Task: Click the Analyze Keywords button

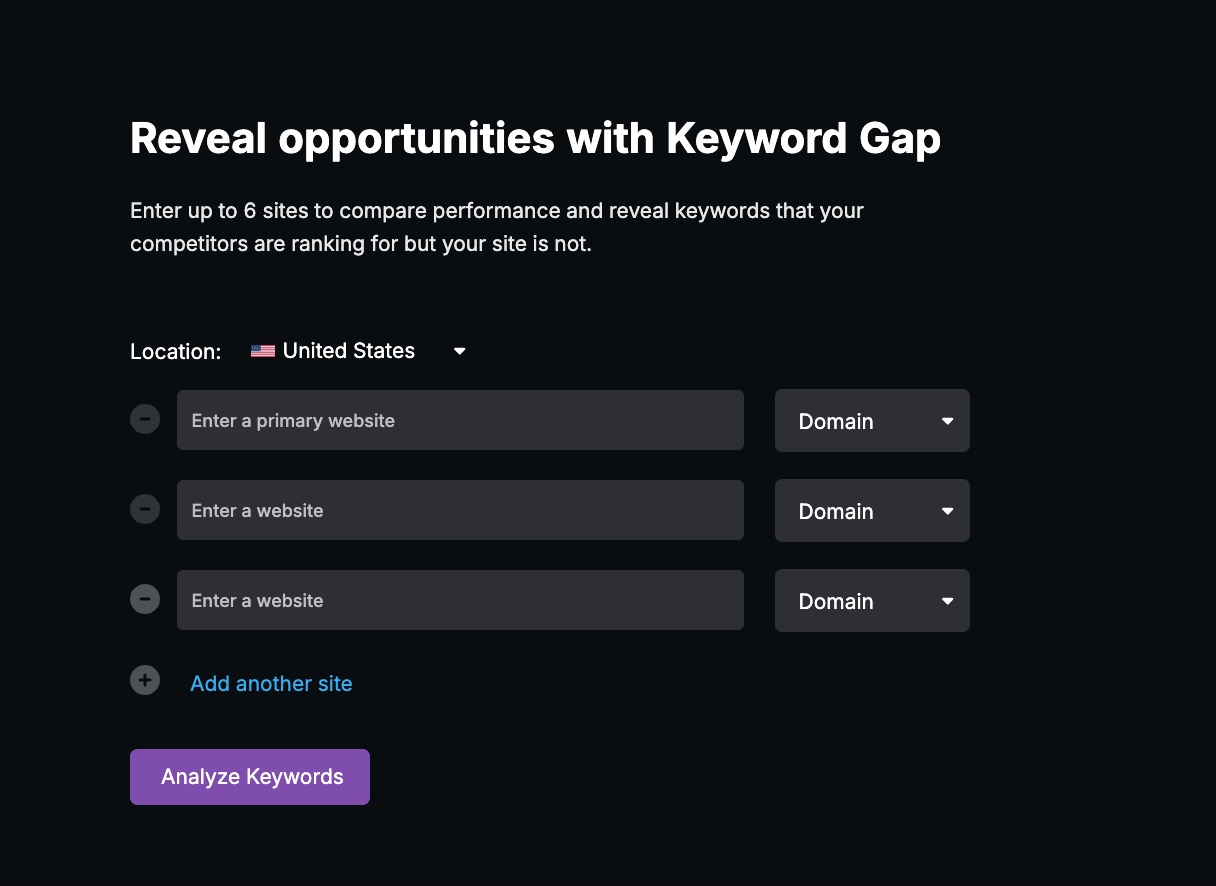Action: click(x=249, y=776)
